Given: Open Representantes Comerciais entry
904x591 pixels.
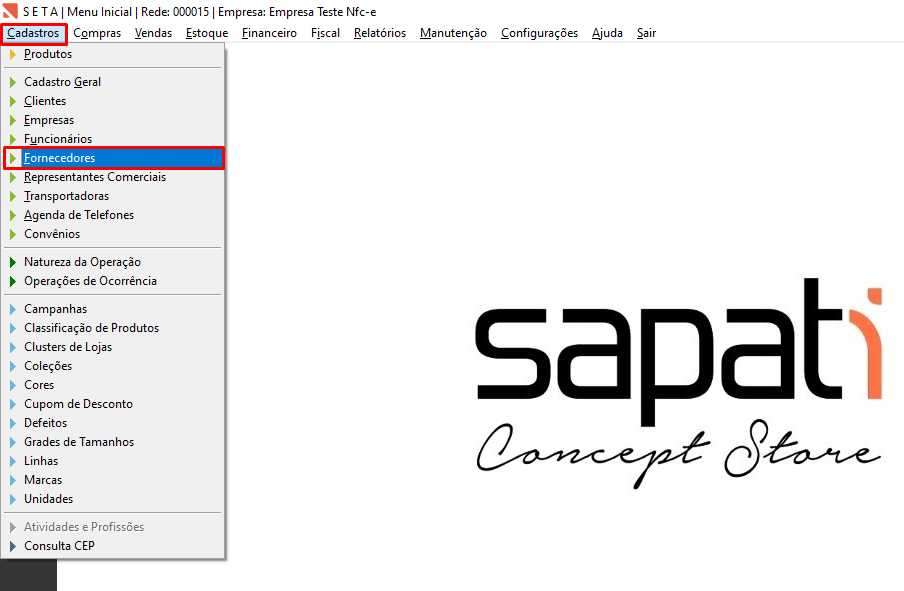Looking at the screenshot, I should click(x=113, y=177).
